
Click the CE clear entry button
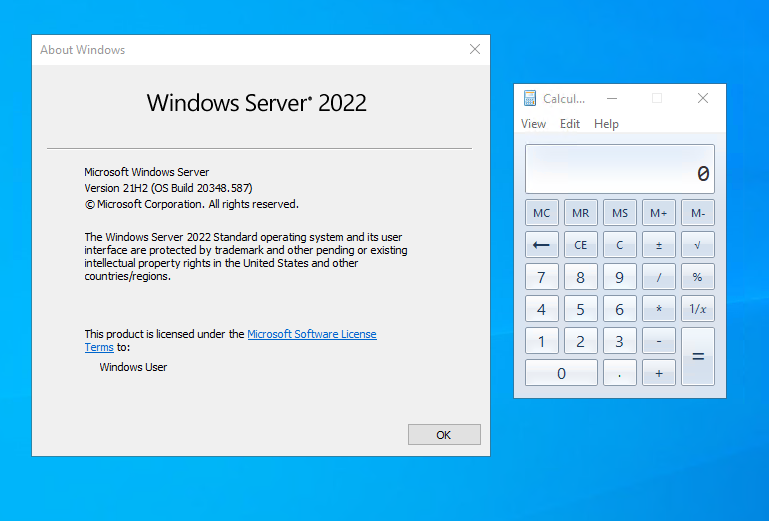(x=581, y=245)
